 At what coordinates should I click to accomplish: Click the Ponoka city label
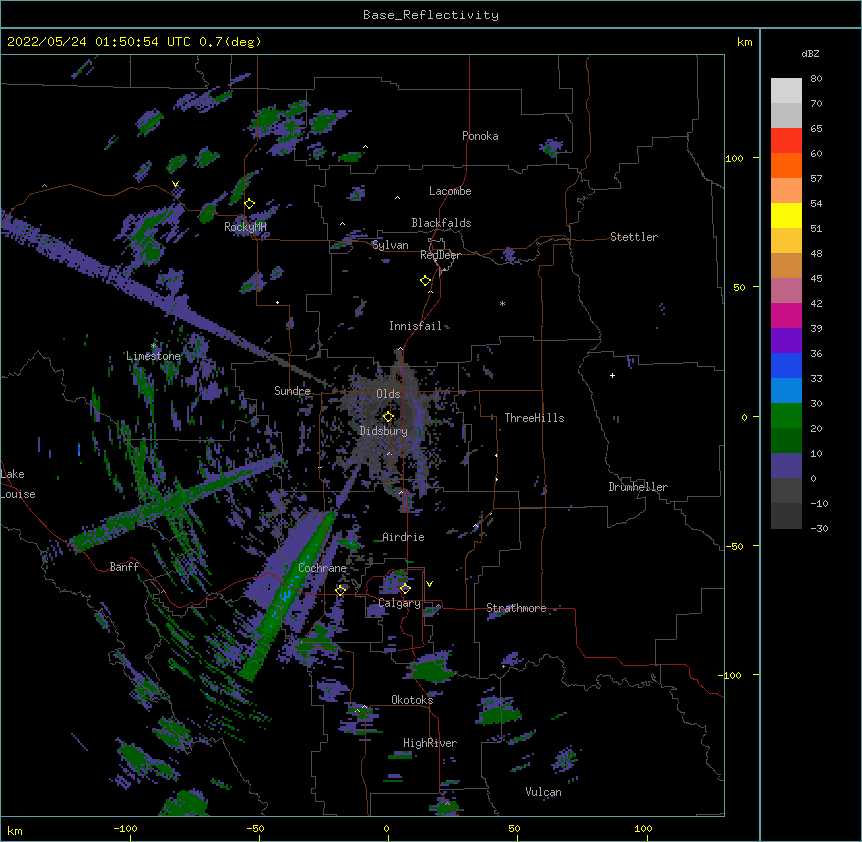480,136
